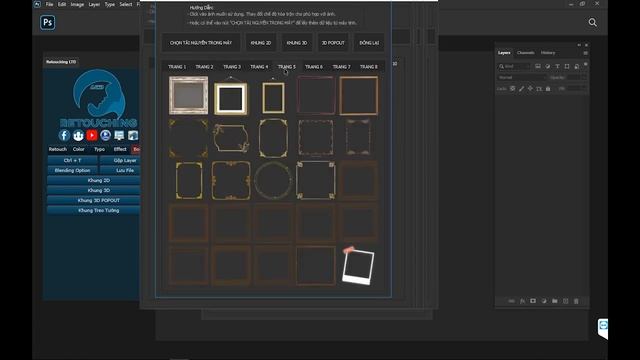Click the Blending Option button
The width and height of the screenshot is (640, 360).
(73, 170)
